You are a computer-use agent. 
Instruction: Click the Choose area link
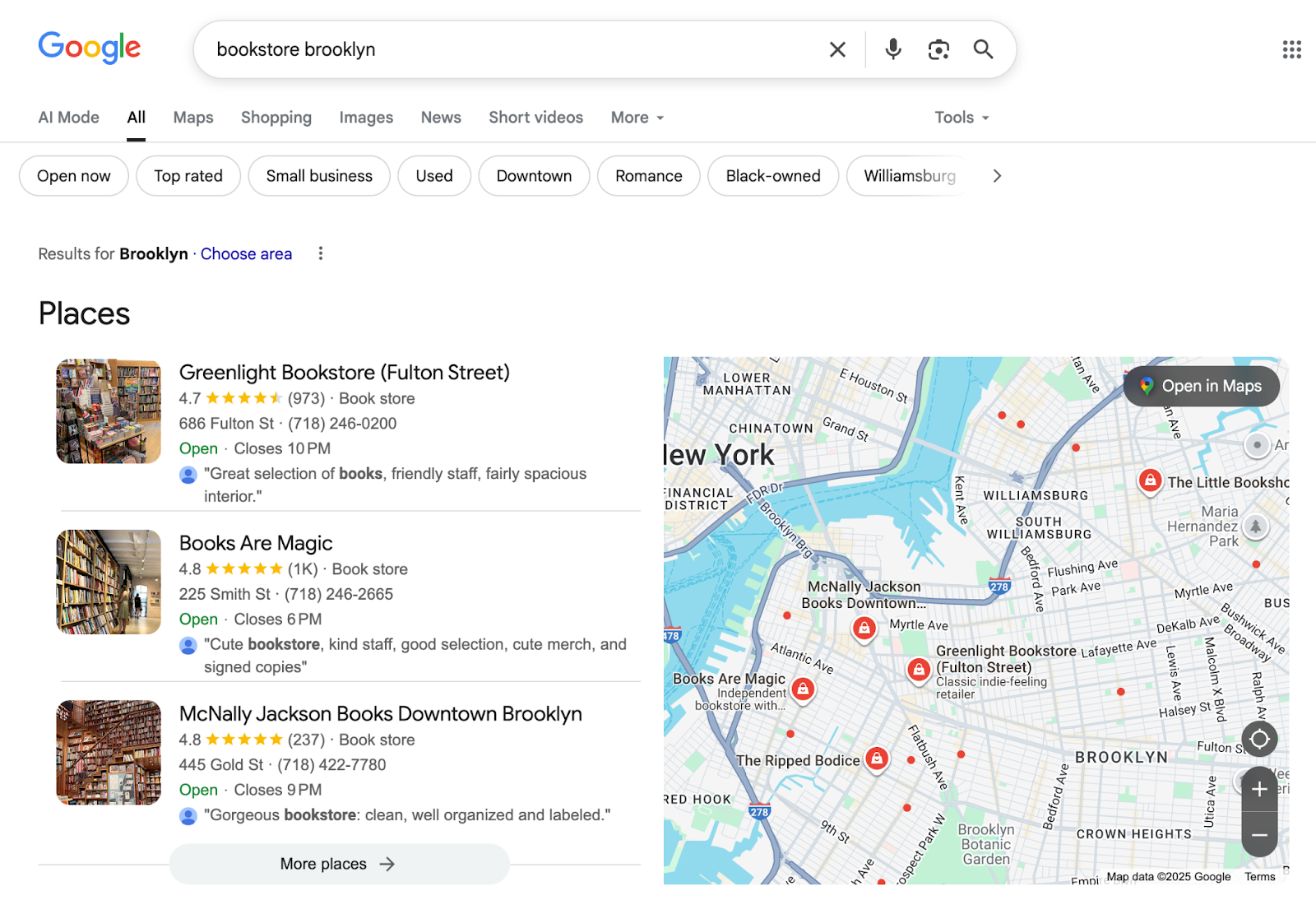246,253
